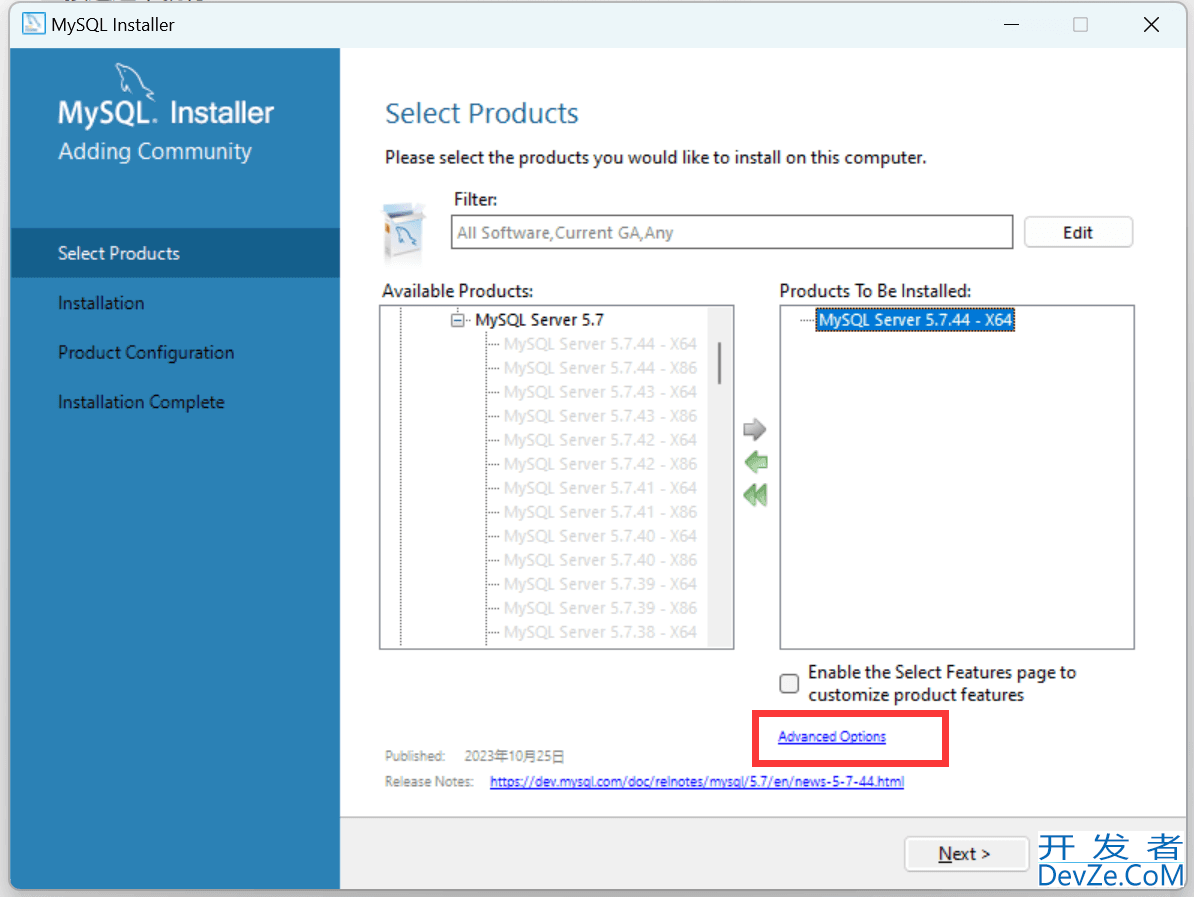Close the MySQL Installer window
The height and width of the screenshot is (897, 1194).
pos(1151,24)
